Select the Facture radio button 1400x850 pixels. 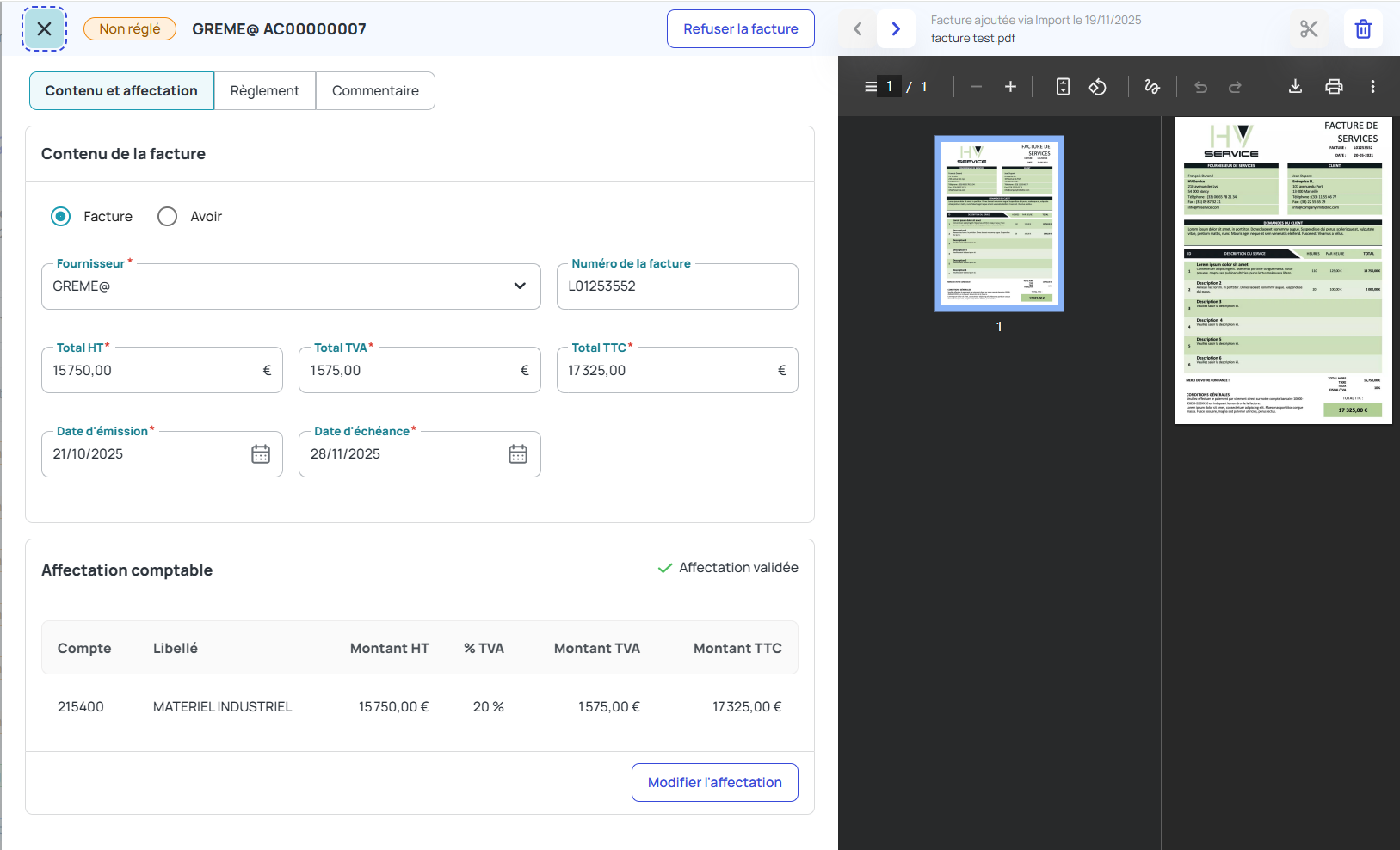click(x=60, y=216)
